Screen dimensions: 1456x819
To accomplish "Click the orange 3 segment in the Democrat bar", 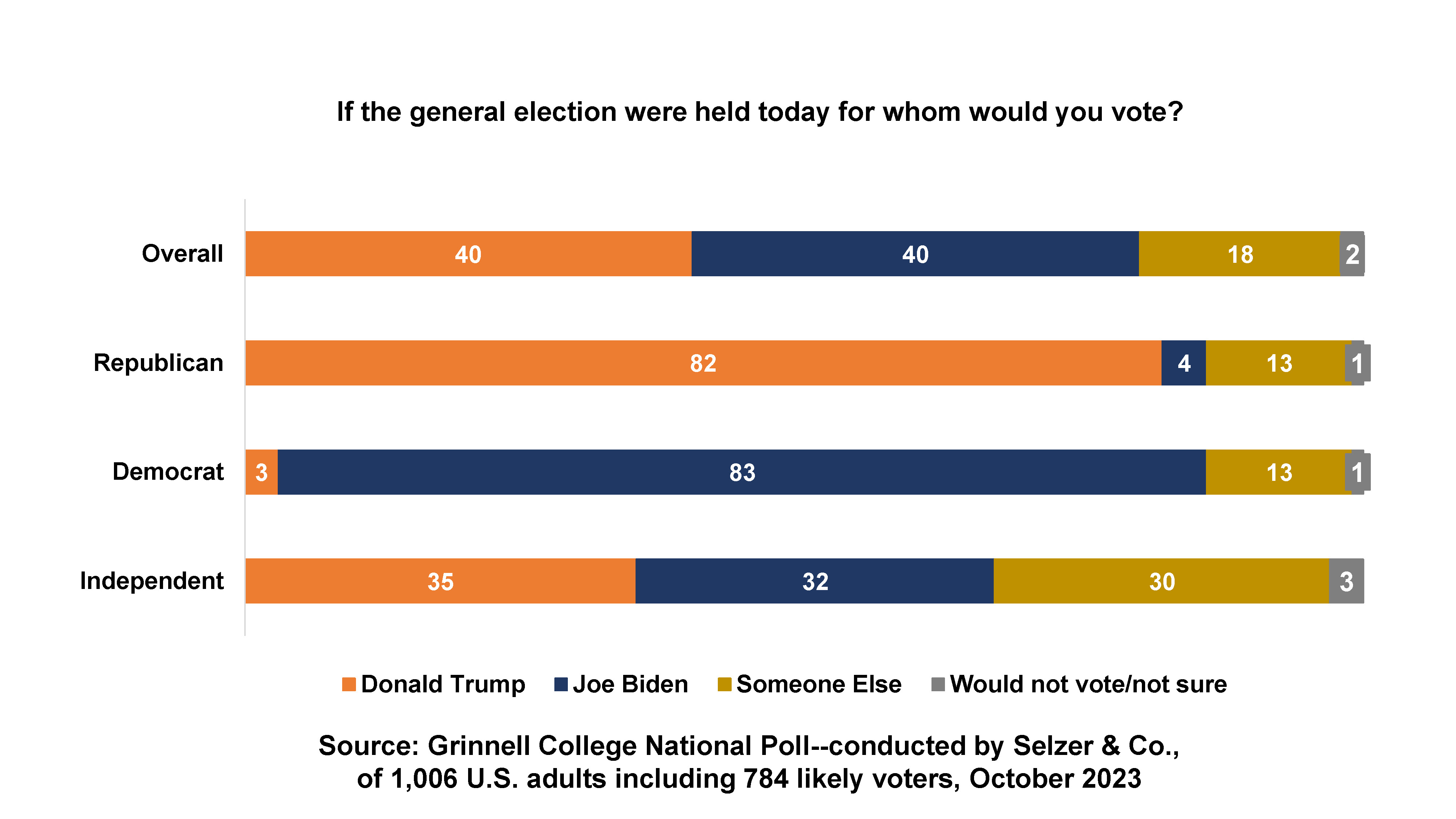I will tap(261, 472).
